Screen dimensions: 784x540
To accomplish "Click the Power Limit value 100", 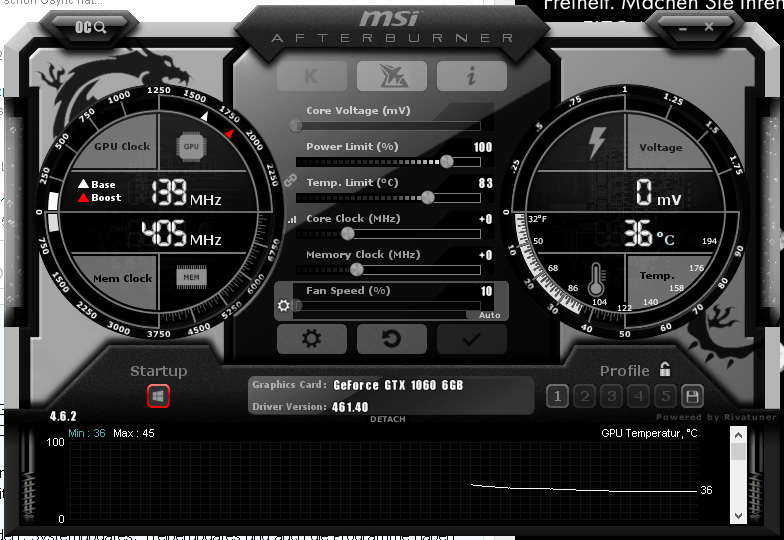I will [483, 147].
